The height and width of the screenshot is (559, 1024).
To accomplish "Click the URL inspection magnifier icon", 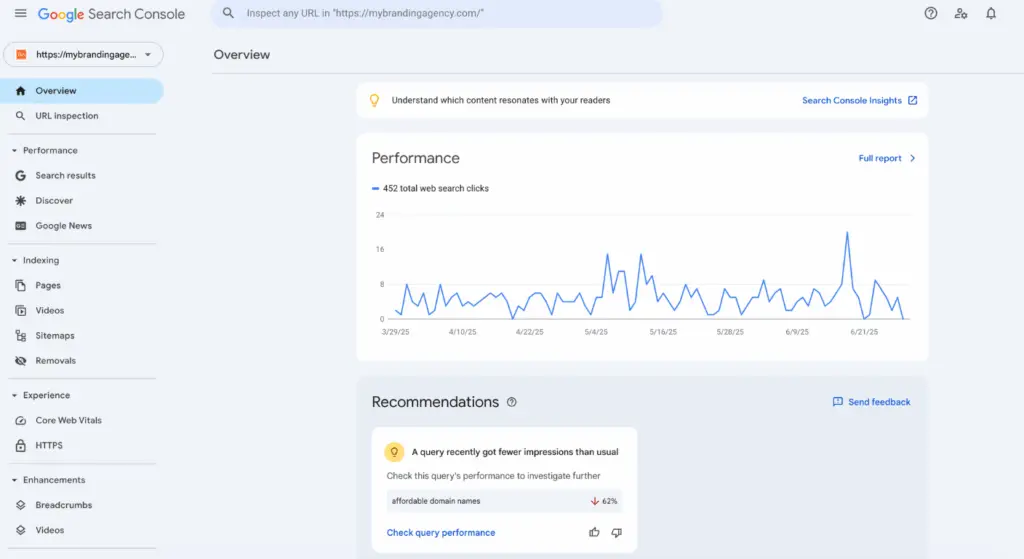I will click(20, 116).
